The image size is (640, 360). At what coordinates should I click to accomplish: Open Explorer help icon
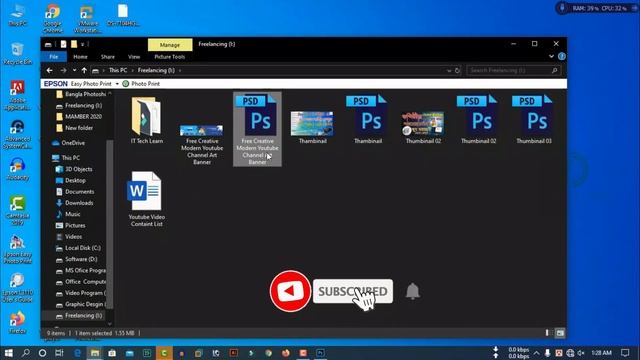tap(562, 56)
